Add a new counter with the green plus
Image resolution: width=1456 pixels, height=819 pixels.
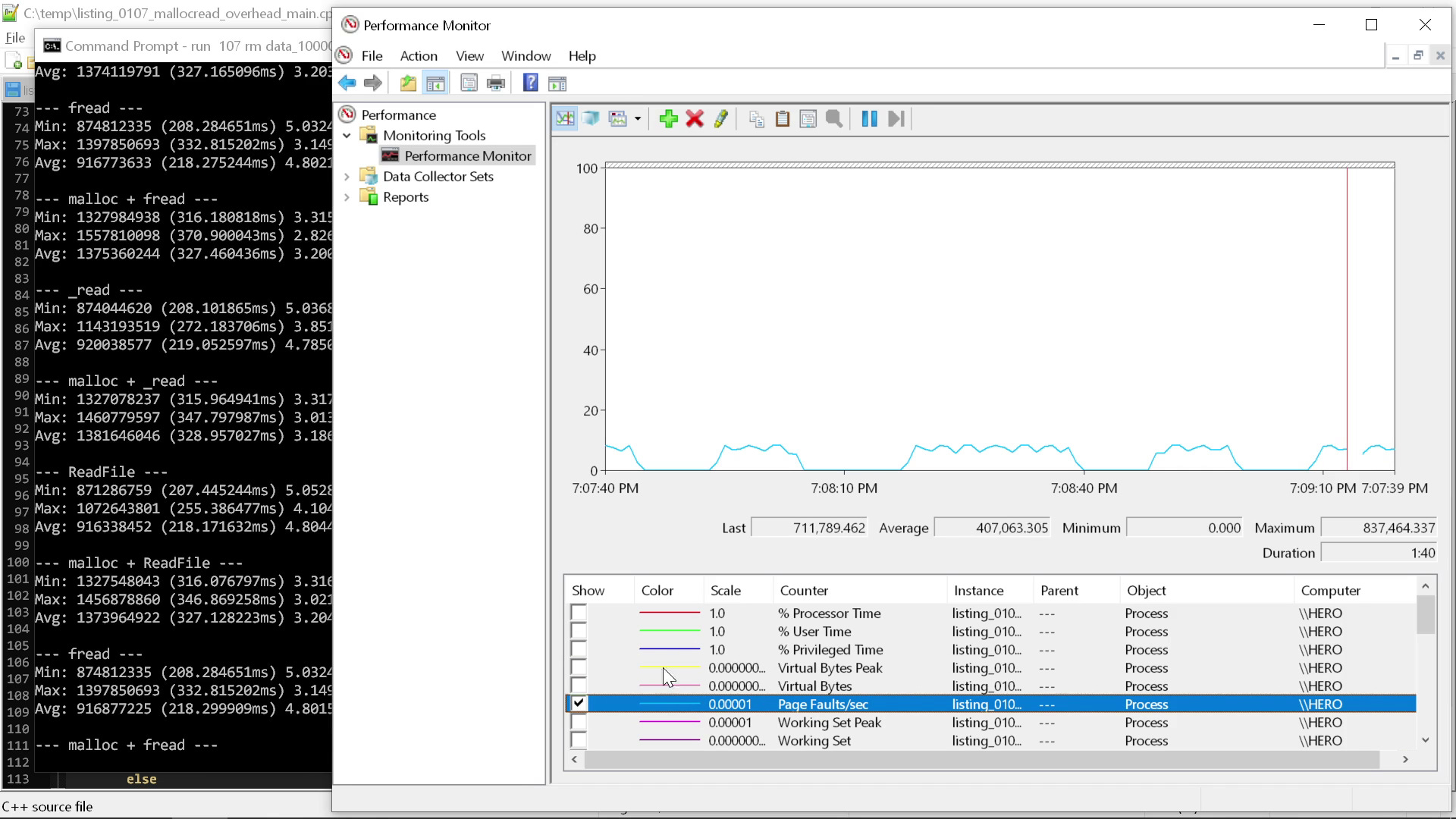tap(668, 118)
